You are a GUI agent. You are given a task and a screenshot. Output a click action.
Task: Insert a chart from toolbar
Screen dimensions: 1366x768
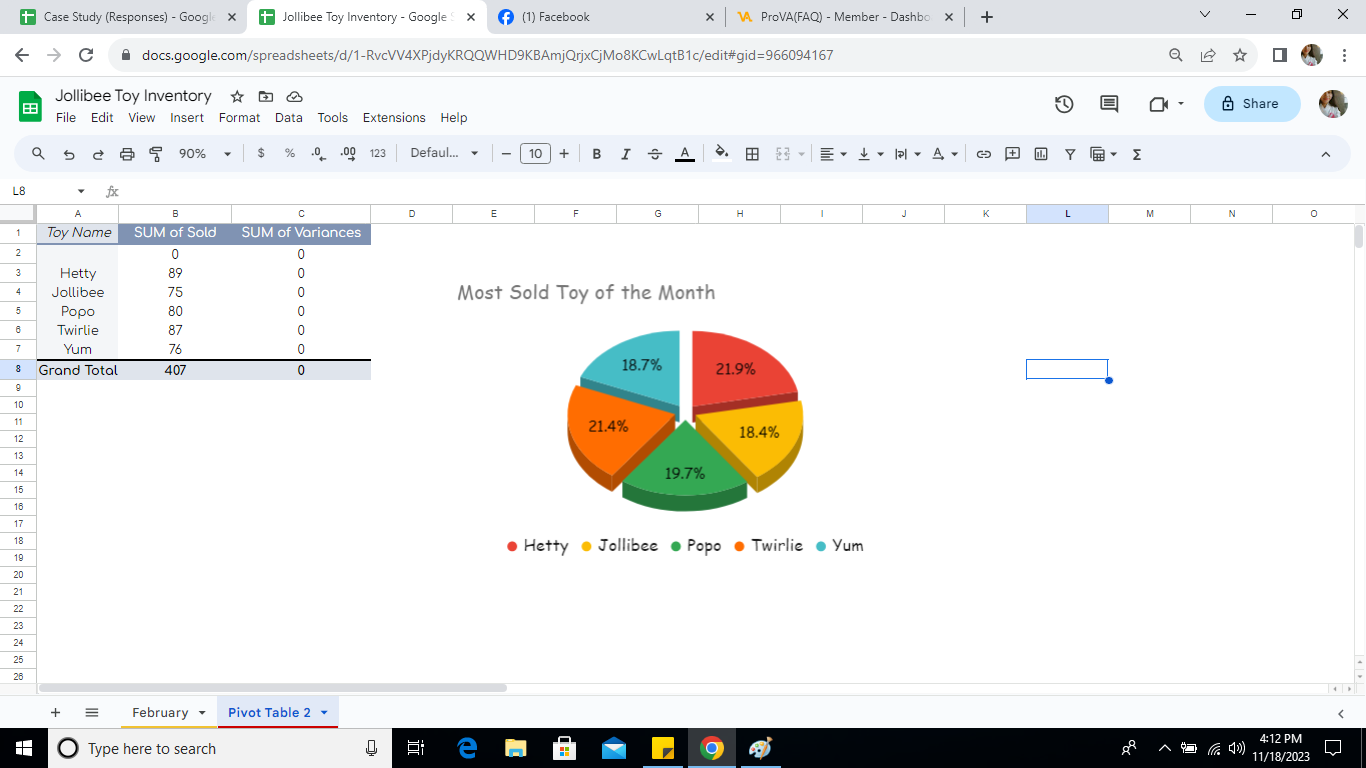[1041, 154]
